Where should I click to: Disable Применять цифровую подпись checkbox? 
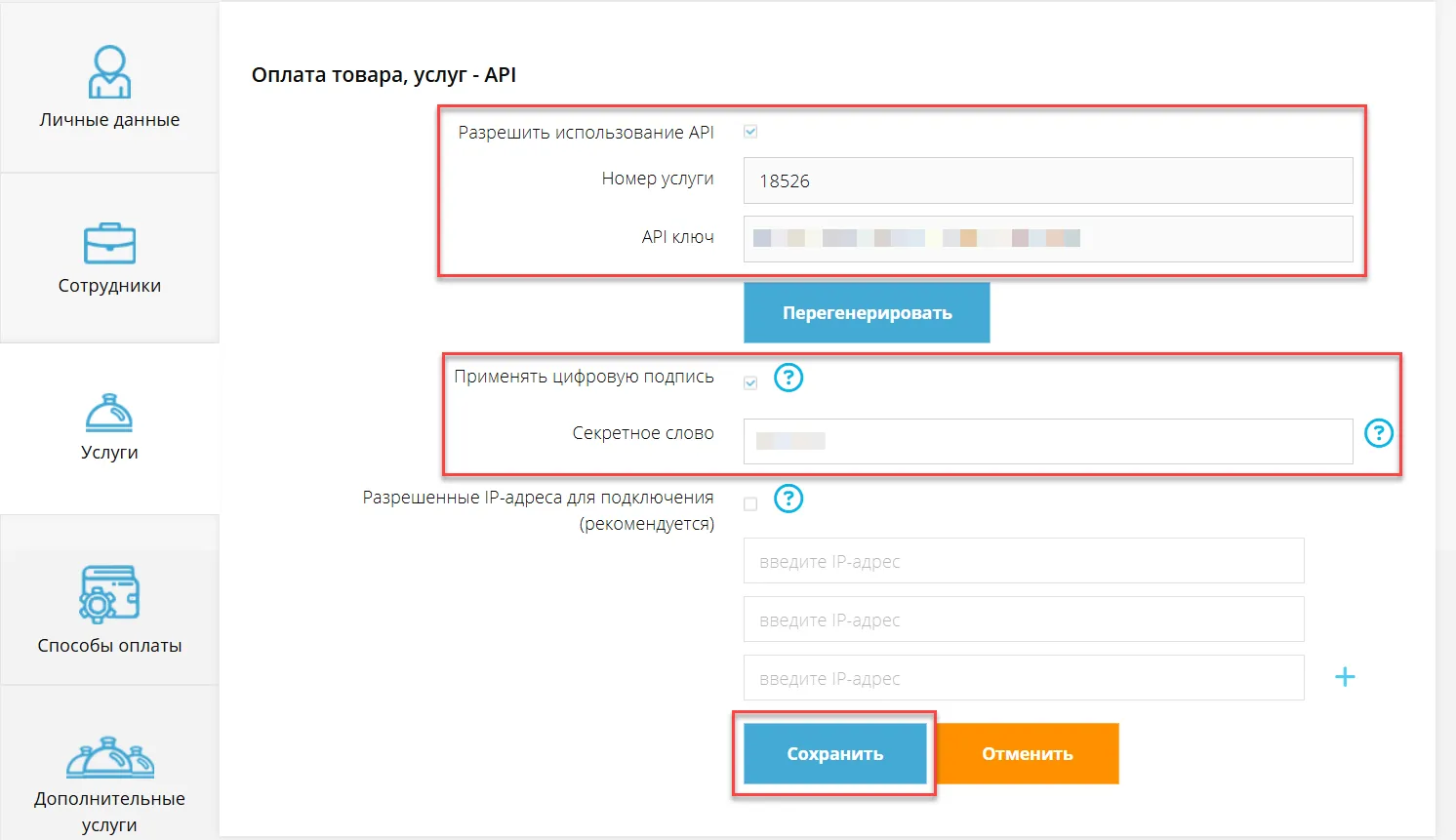[x=749, y=381]
